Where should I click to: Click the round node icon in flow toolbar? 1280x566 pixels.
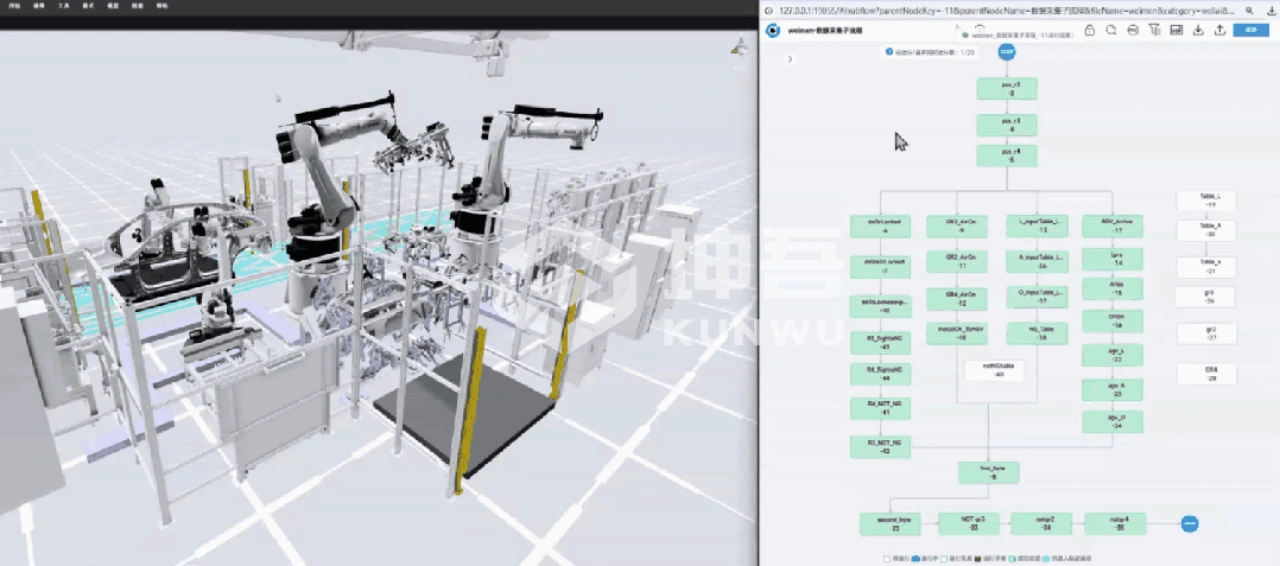click(1132, 30)
